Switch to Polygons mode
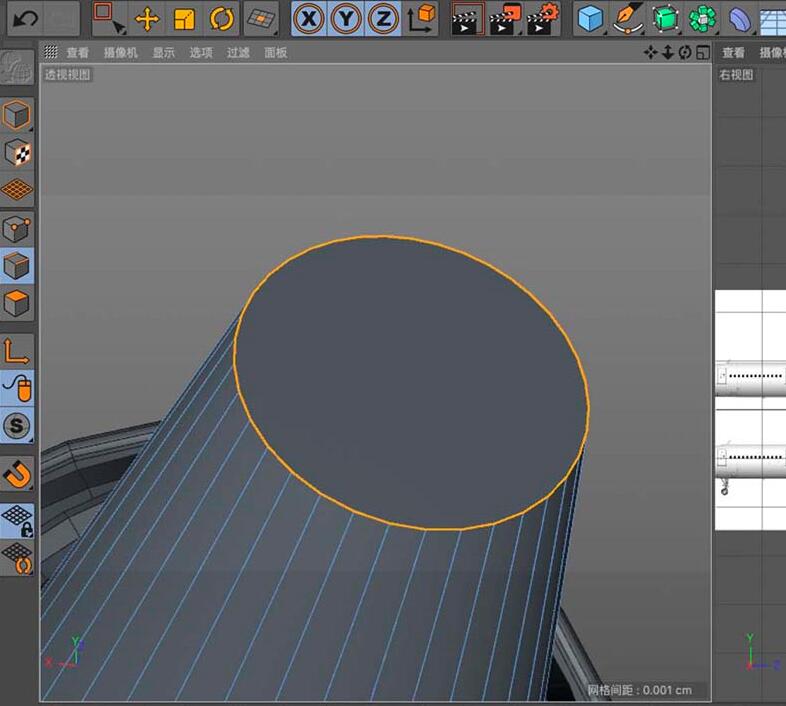 [17, 303]
